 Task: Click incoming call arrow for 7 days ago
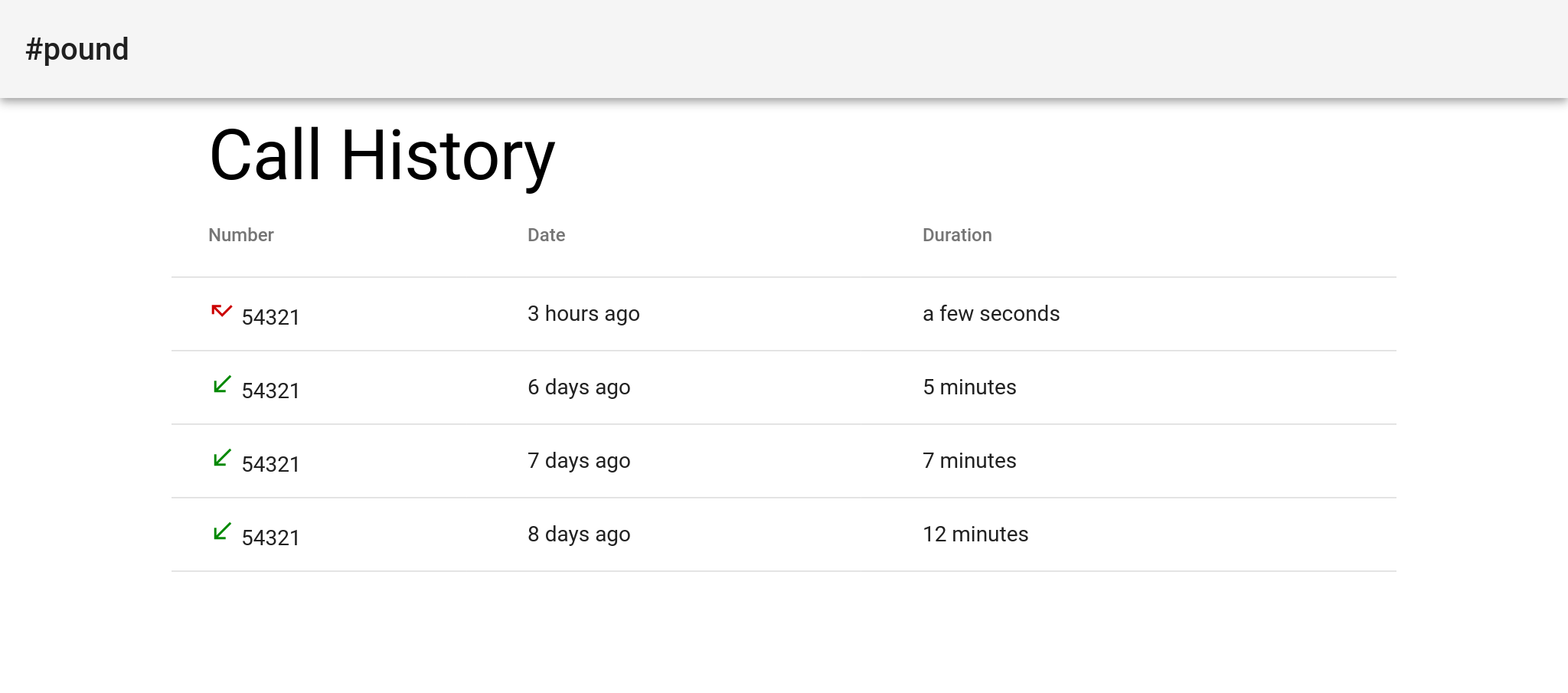(222, 458)
